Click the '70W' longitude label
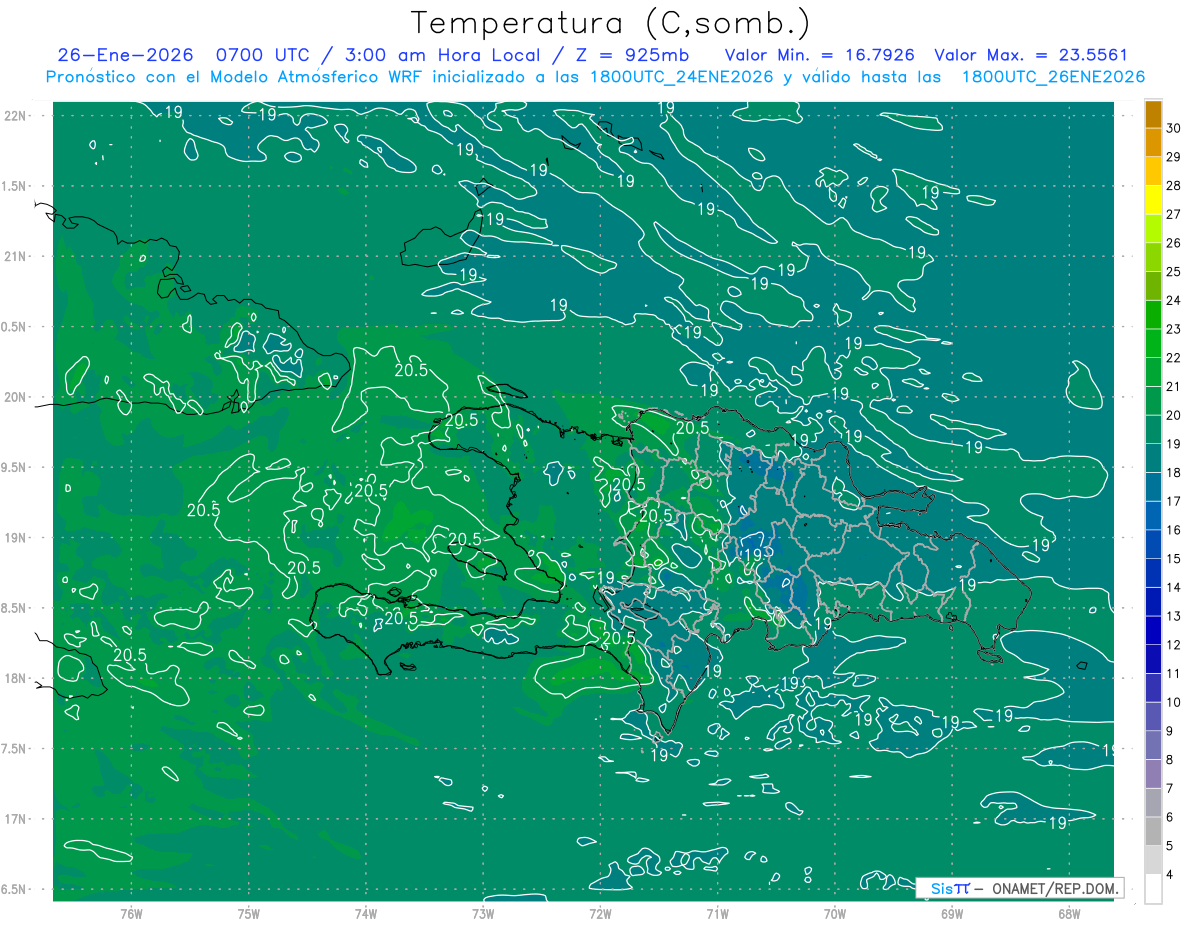Viewport: 1200px width, 927px height. click(x=835, y=913)
